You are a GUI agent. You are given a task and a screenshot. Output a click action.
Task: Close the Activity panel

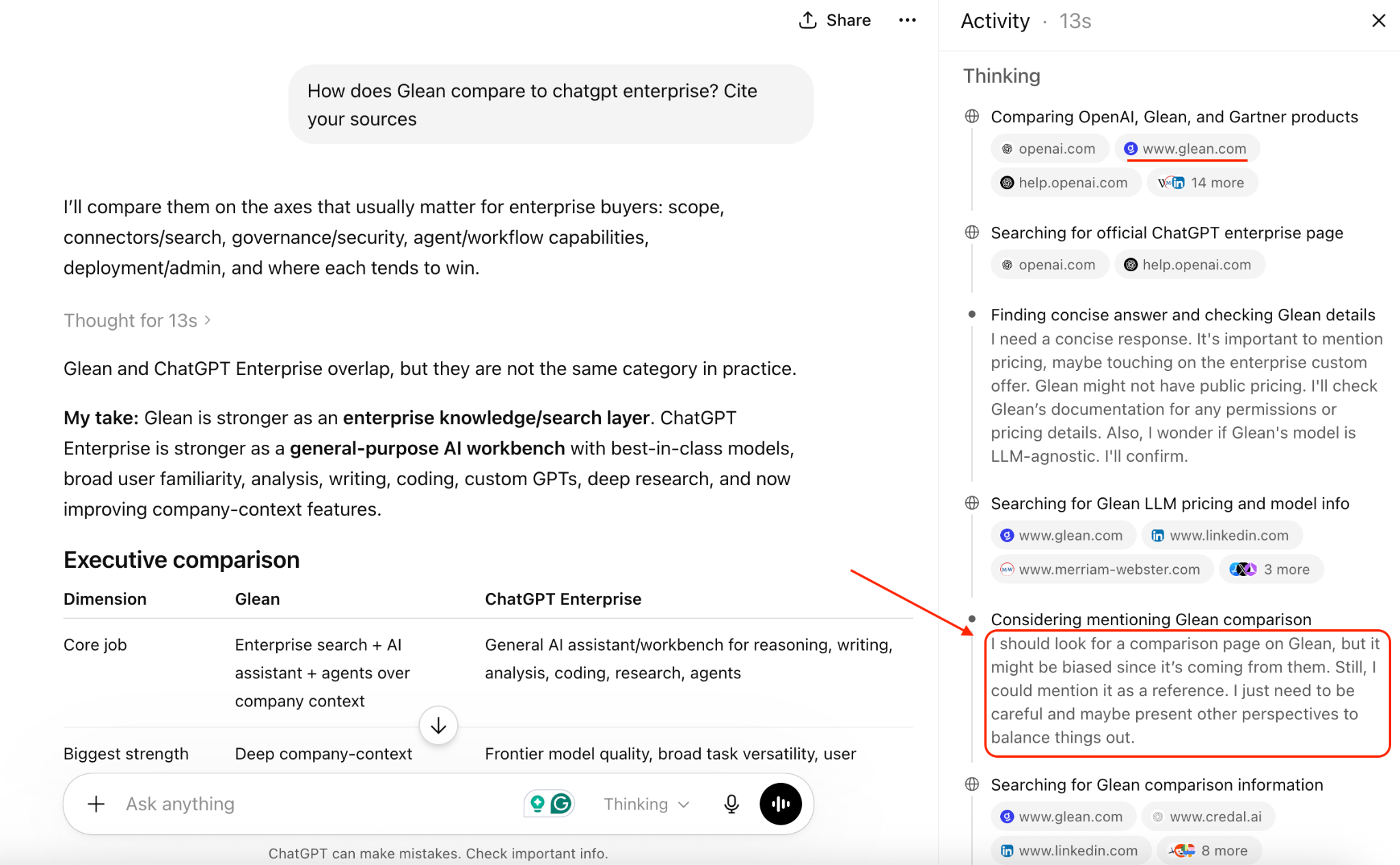[x=1378, y=20]
